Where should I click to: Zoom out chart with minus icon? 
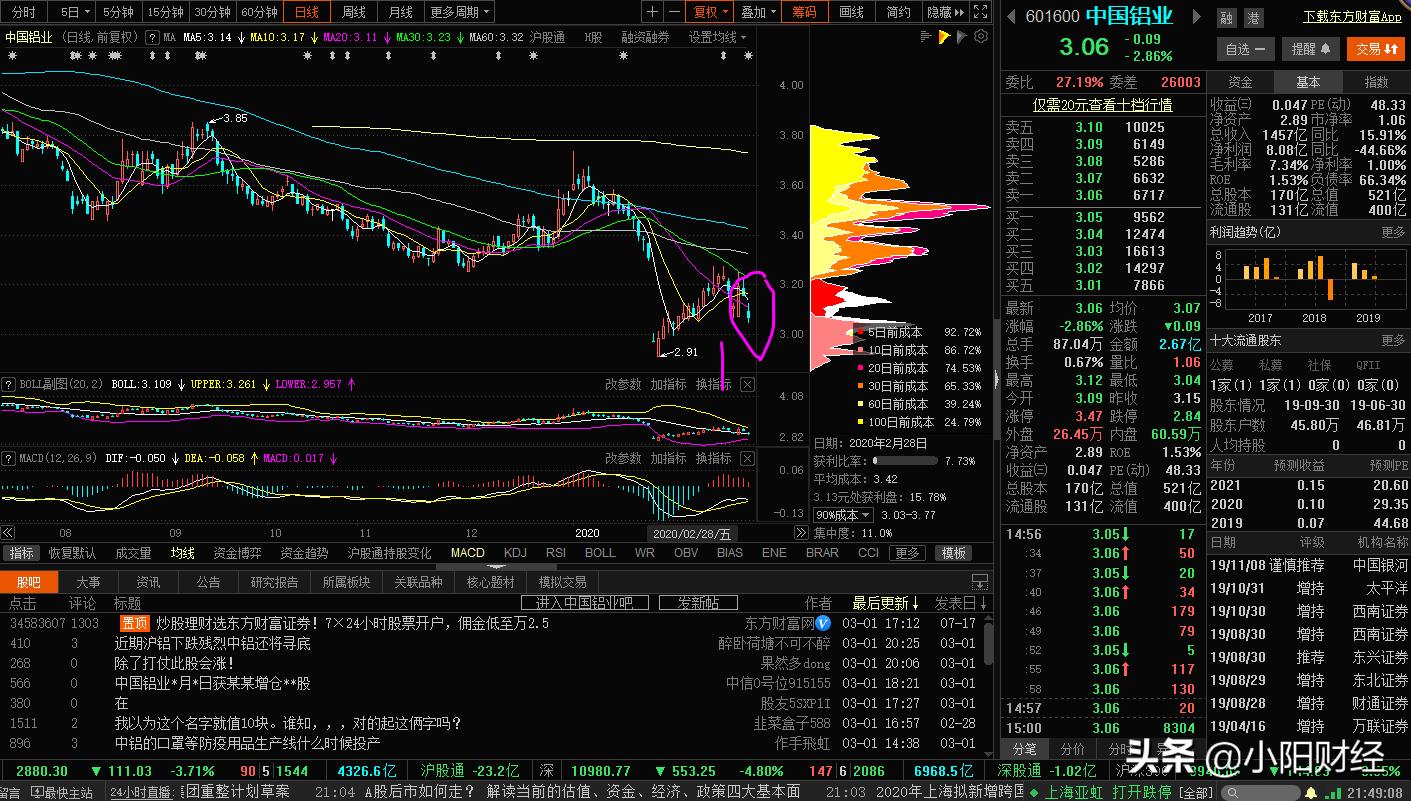675,12
